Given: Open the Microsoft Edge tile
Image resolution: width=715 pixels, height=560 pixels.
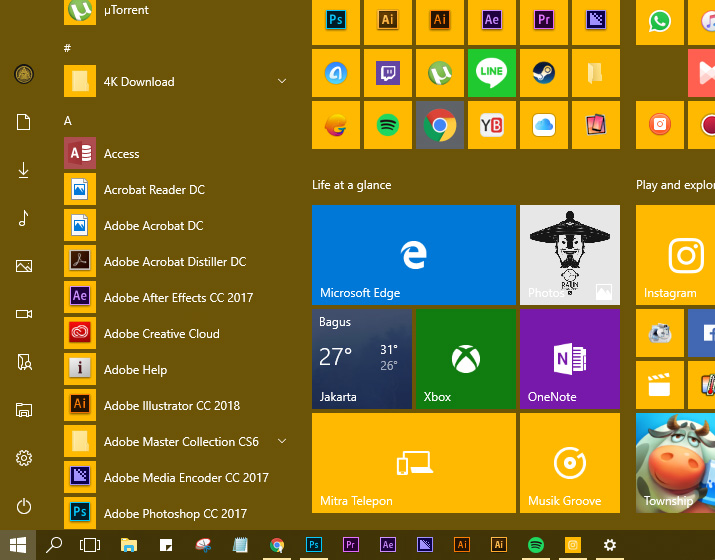Looking at the screenshot, I should pos(413,255).
